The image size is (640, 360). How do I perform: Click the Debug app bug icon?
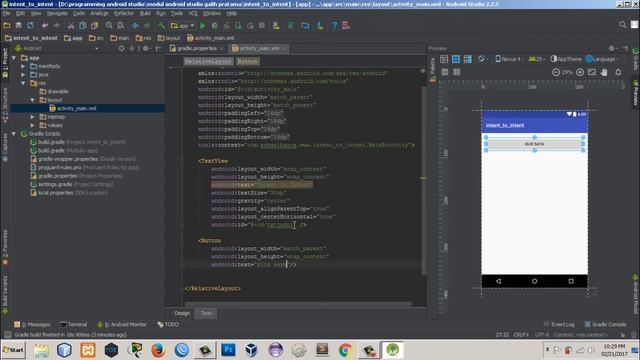tap(215, 25)
